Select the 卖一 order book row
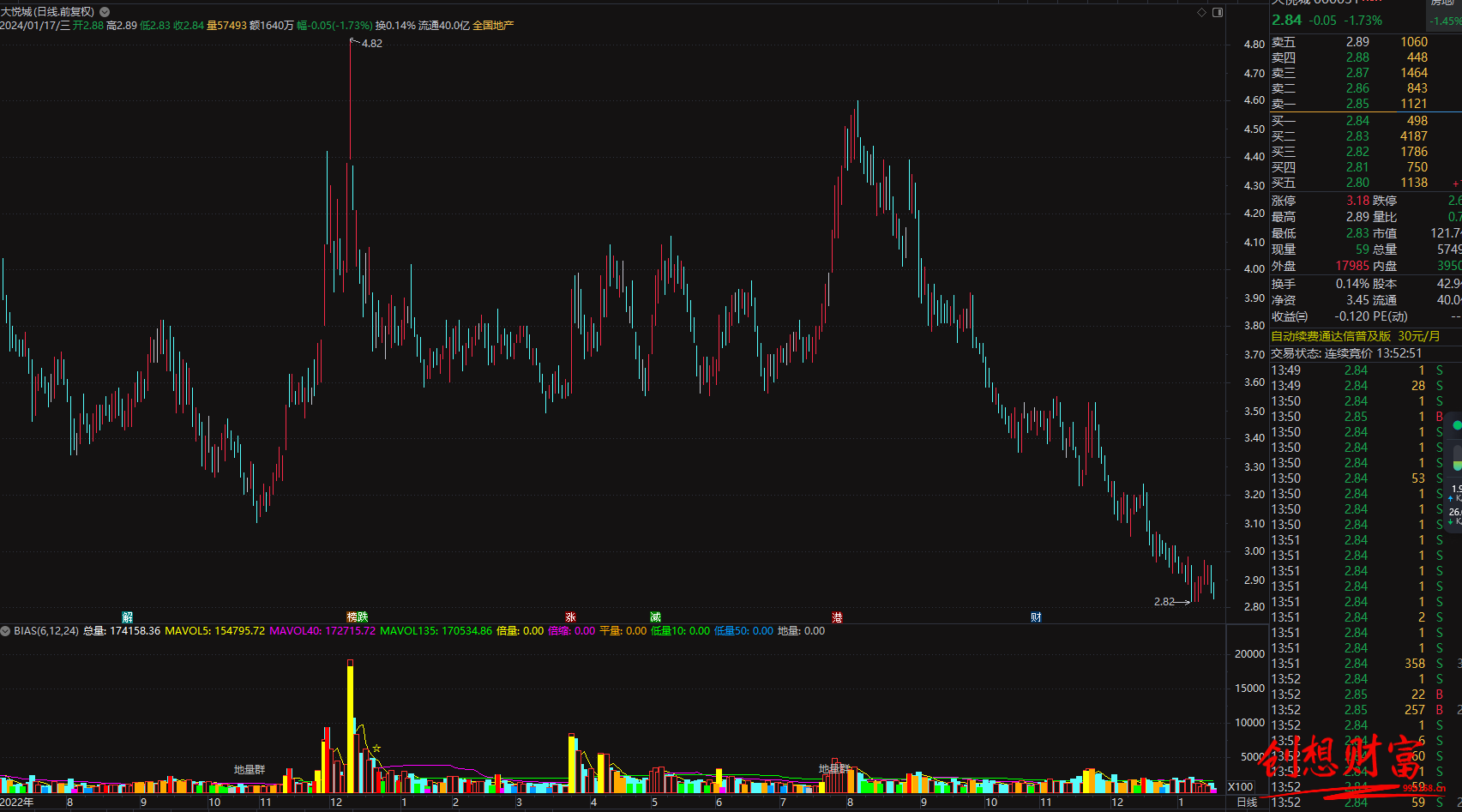 (1365, 104)
